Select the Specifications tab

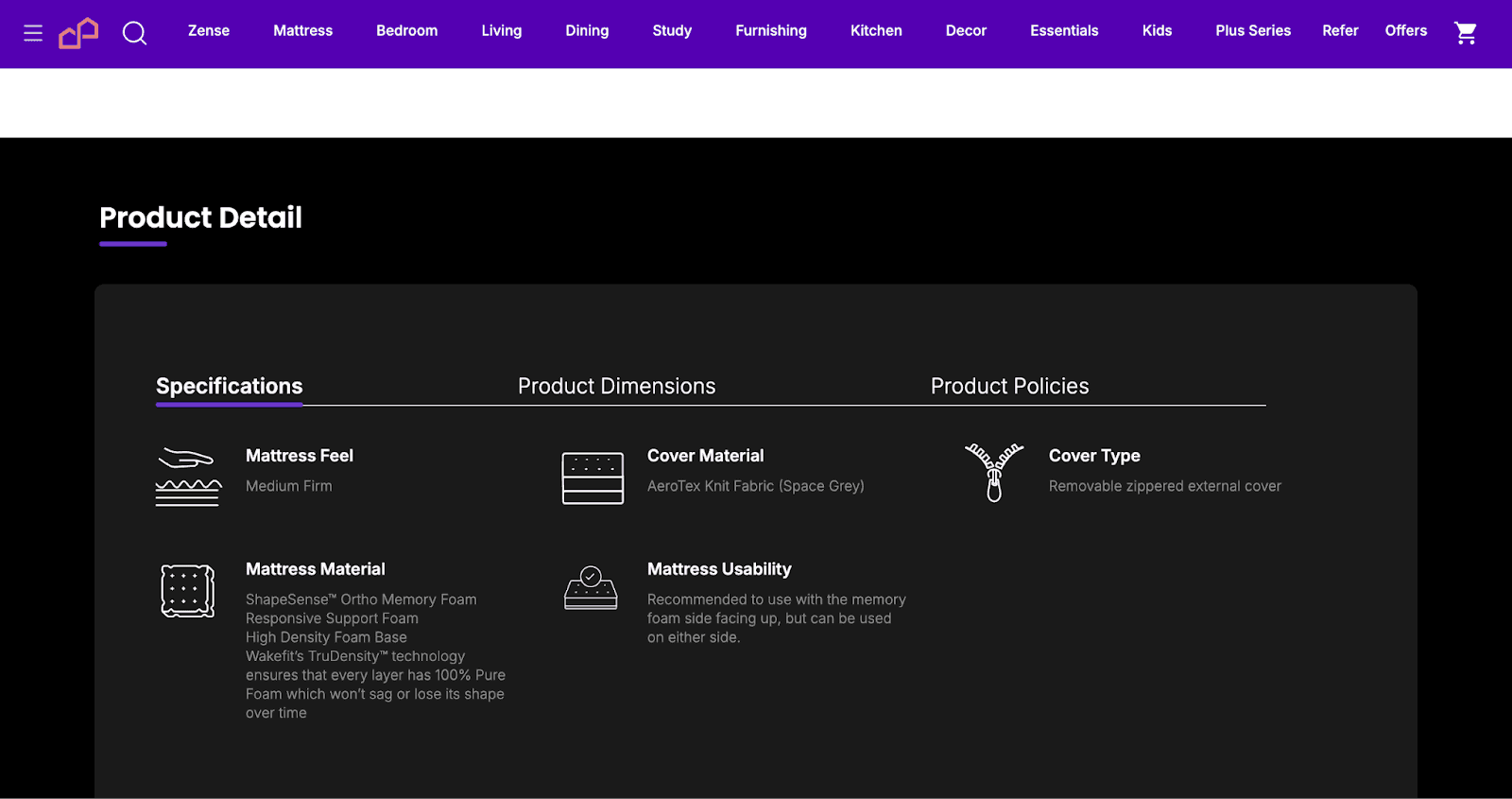[229, 386]
